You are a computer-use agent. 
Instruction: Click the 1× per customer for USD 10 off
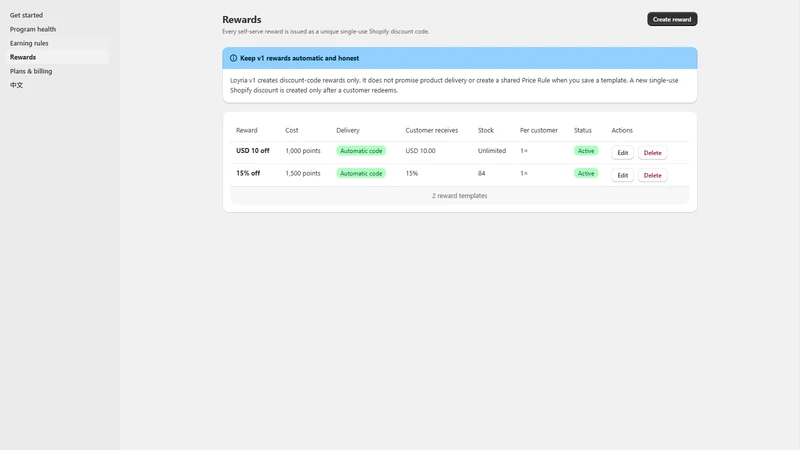click(x=524, y=151)
